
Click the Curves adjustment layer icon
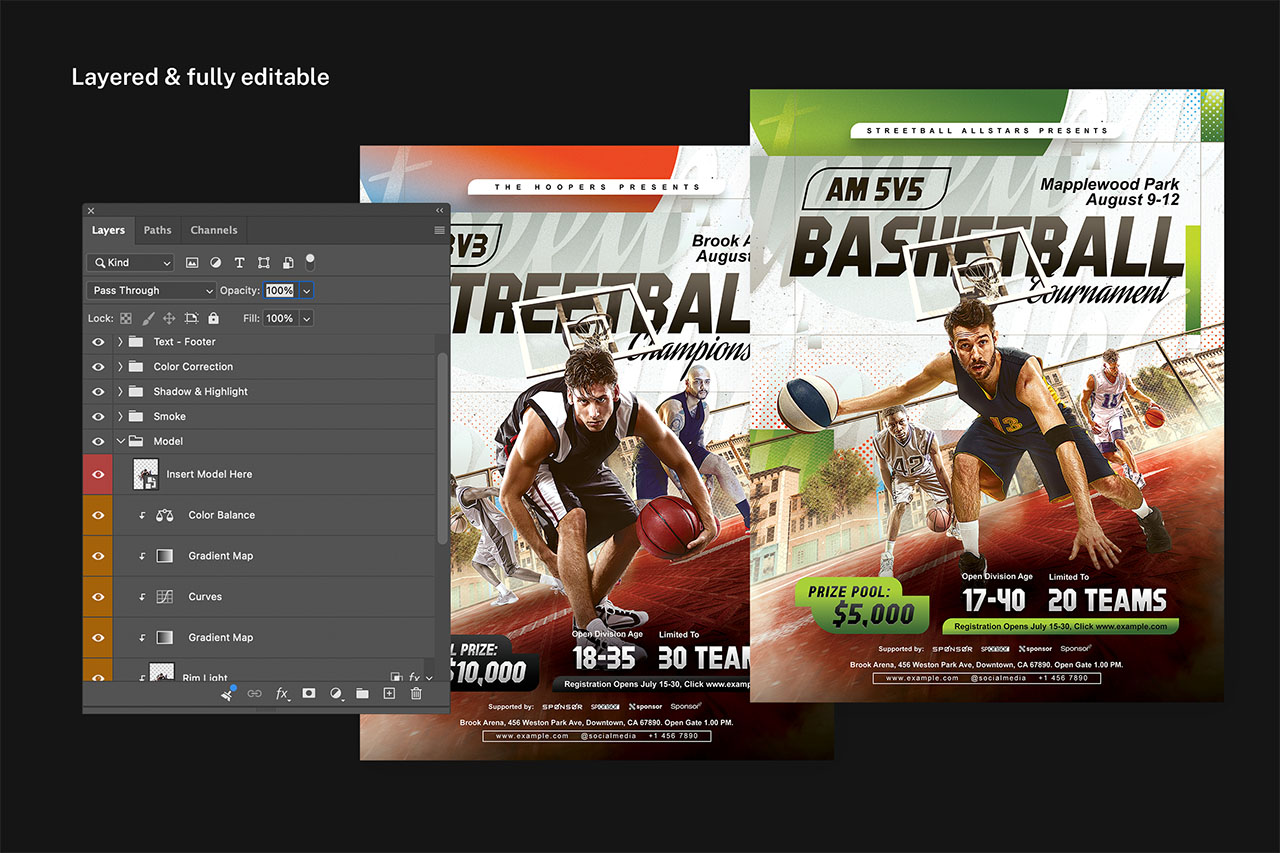[165, 597]
